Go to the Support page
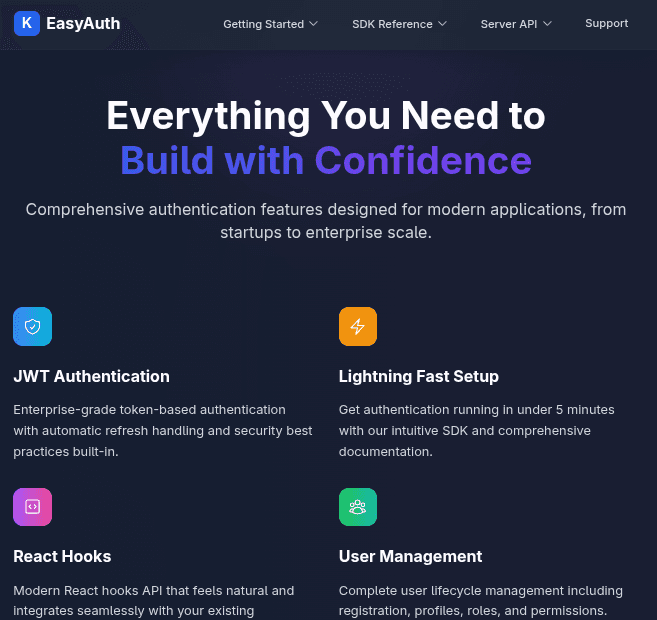This screenshot has height=620, width=657. click(606, 23)
